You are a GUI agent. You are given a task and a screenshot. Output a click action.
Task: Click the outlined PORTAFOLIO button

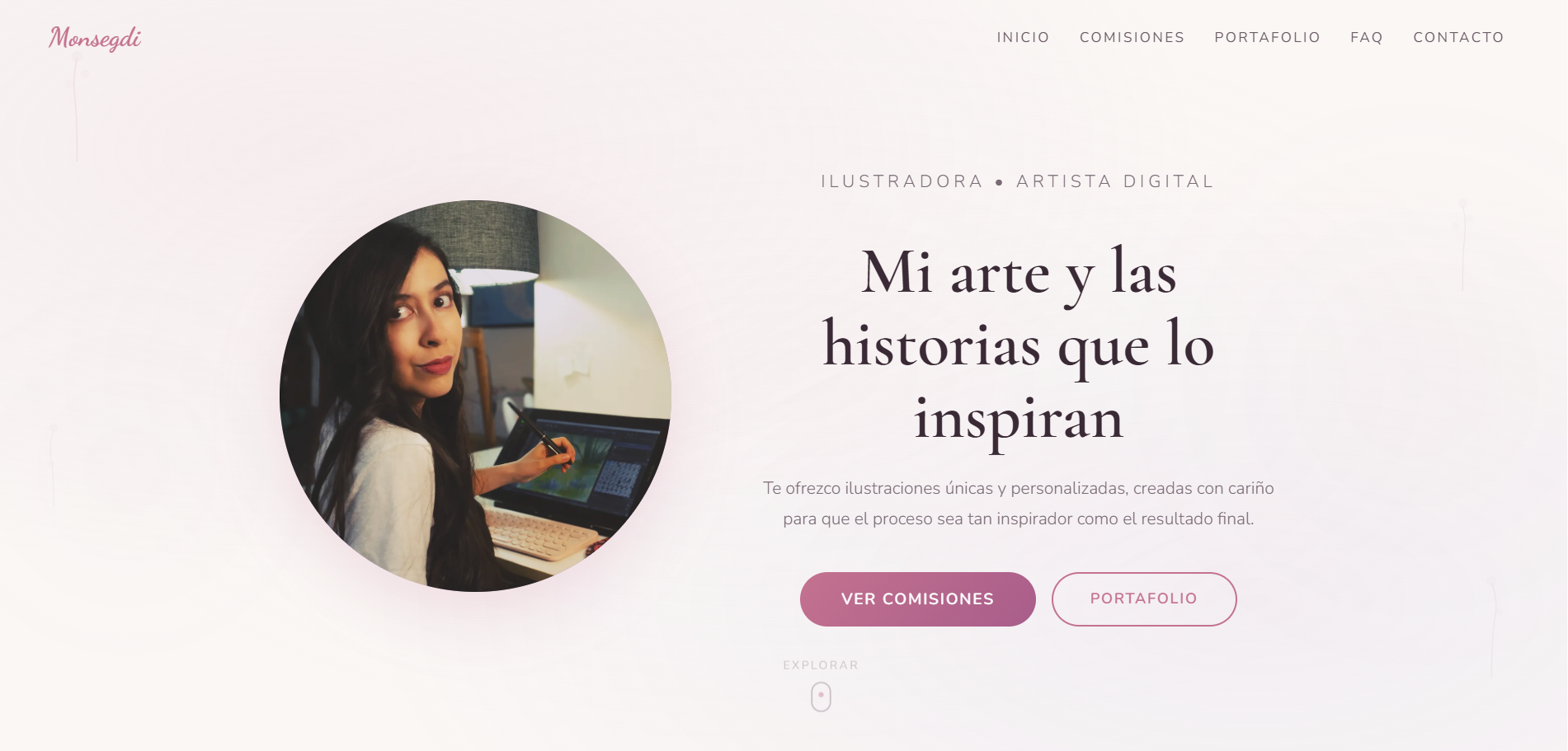point(1144,599)
